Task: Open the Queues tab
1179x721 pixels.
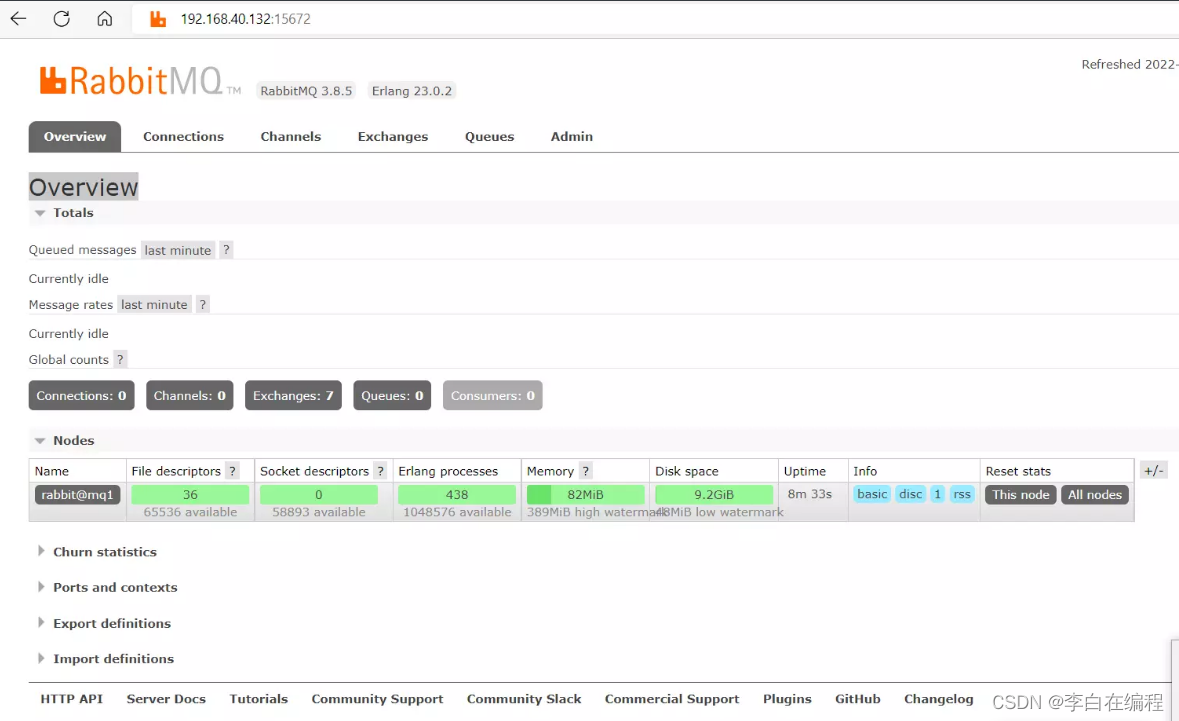Action: (489, 137)
